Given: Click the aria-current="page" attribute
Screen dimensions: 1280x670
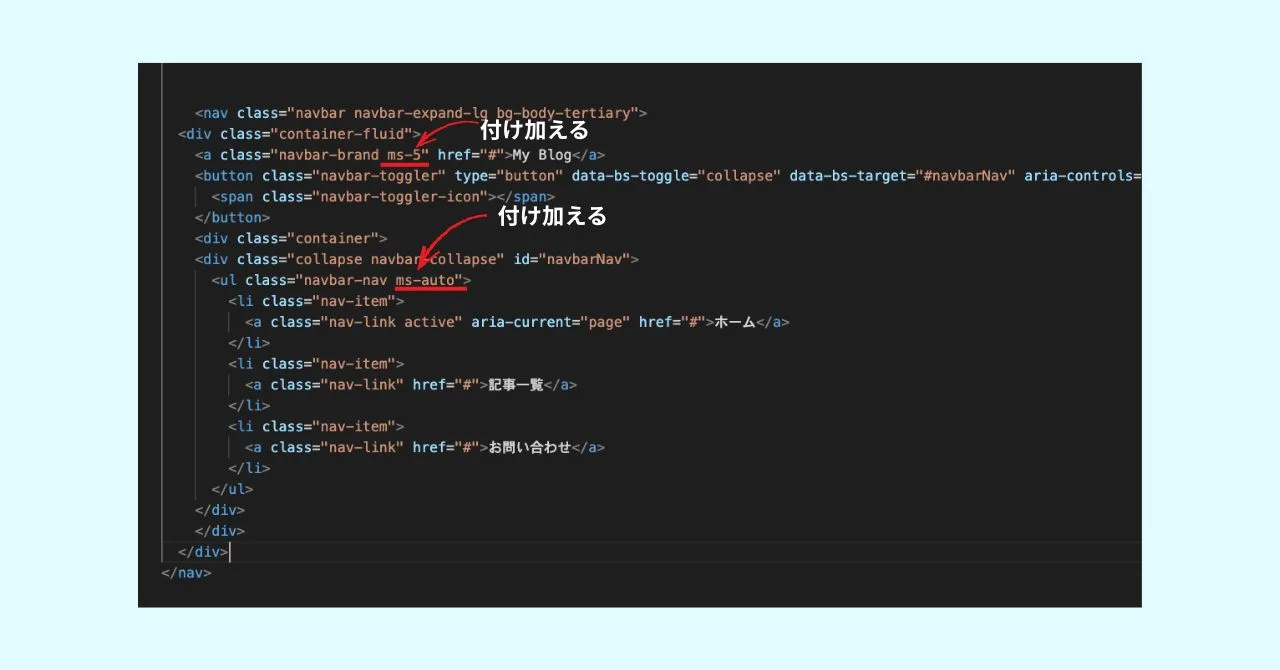Looking at the screenshot, I should [x=550, y=322].
